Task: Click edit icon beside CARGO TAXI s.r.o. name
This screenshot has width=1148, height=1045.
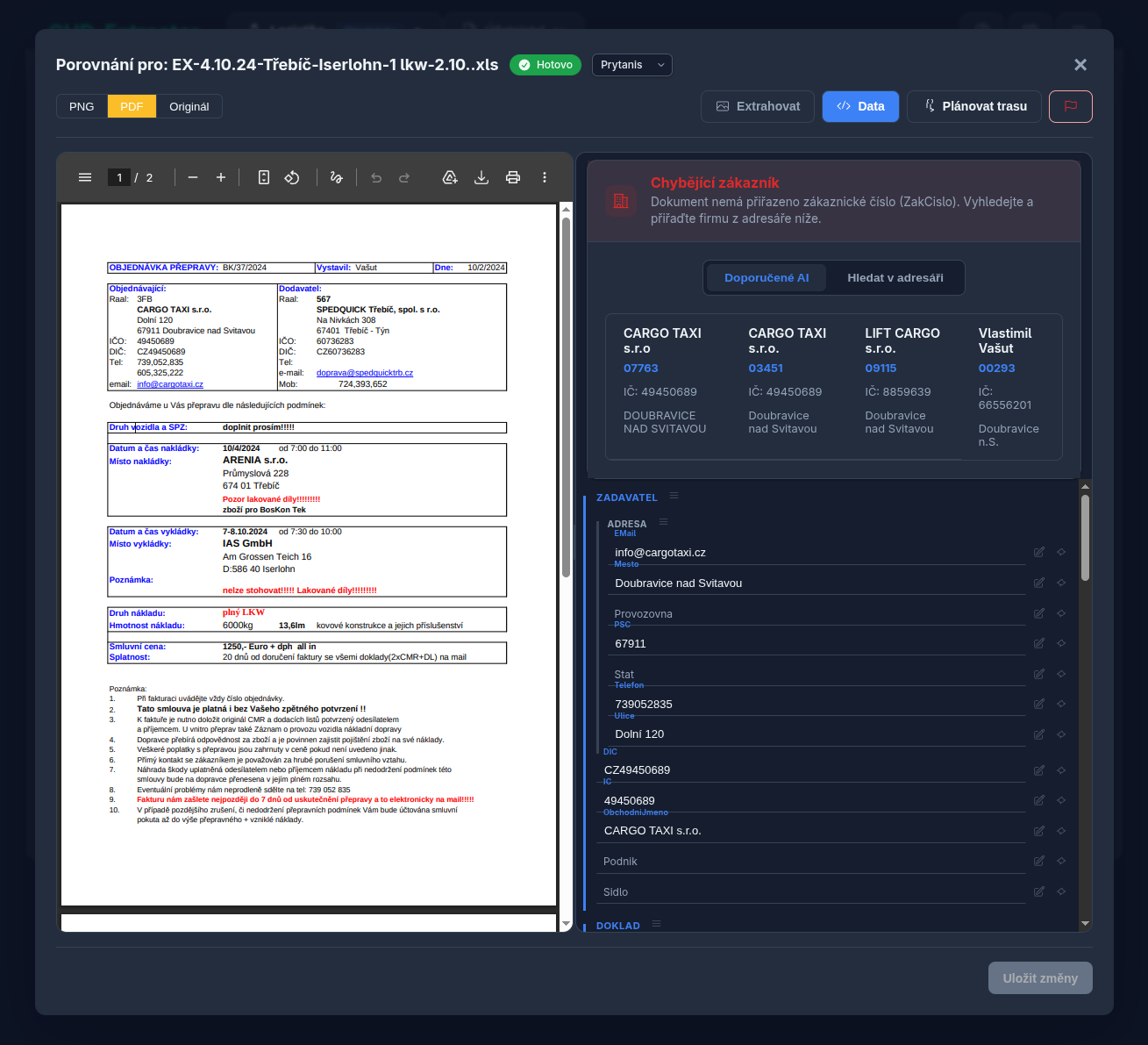Action: click(1039, 831)
